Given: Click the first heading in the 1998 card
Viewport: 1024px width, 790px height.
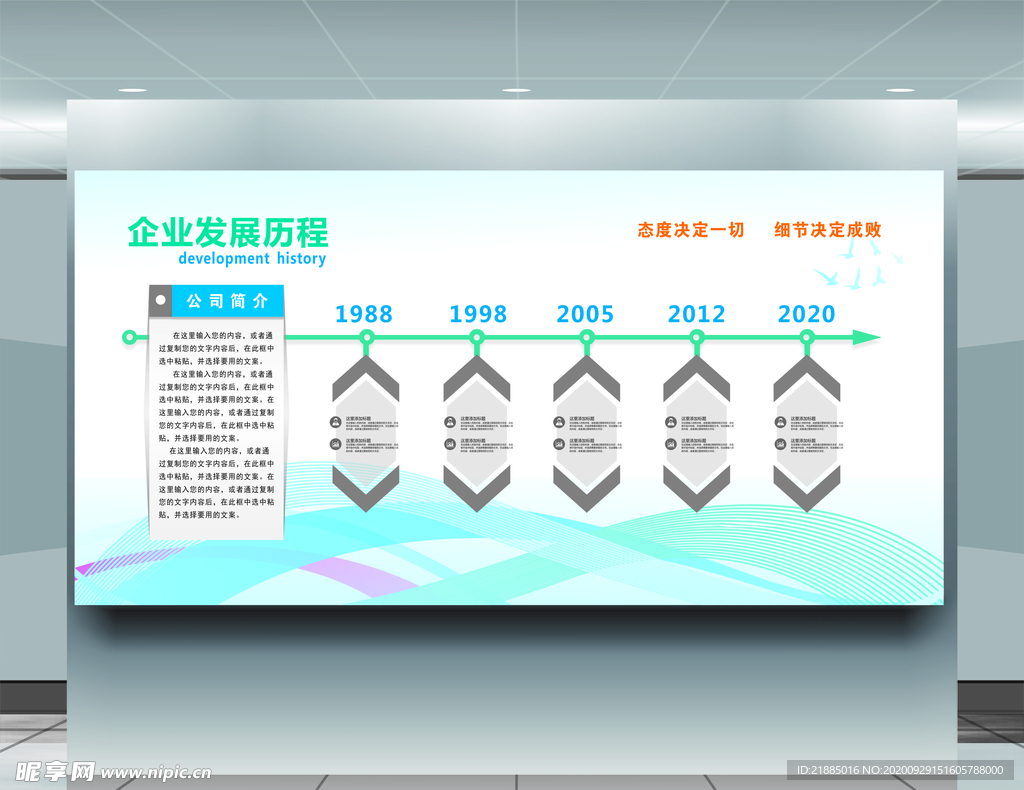Looking at the screenshot, I should point(473,419).
